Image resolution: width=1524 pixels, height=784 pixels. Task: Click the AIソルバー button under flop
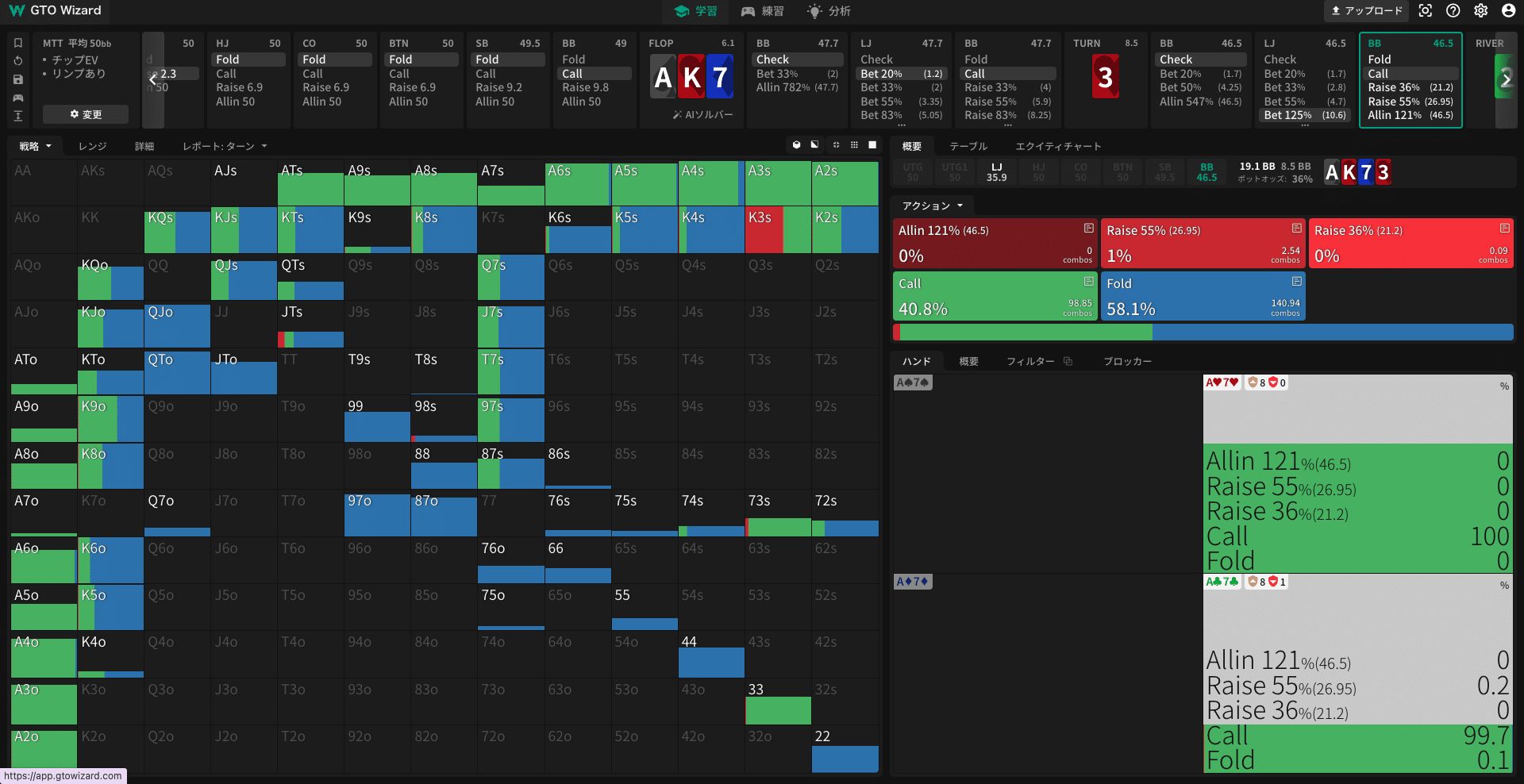702,115
